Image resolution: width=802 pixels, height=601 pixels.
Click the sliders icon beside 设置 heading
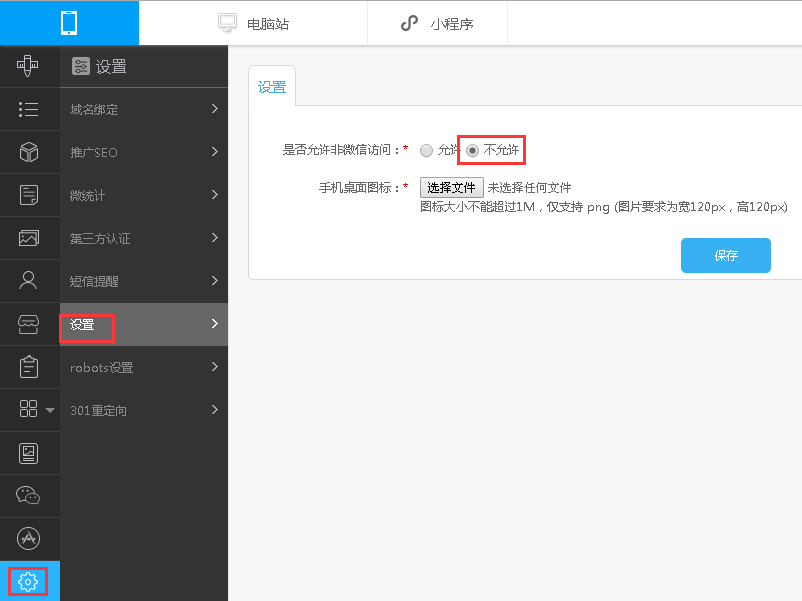pos(80,66)
